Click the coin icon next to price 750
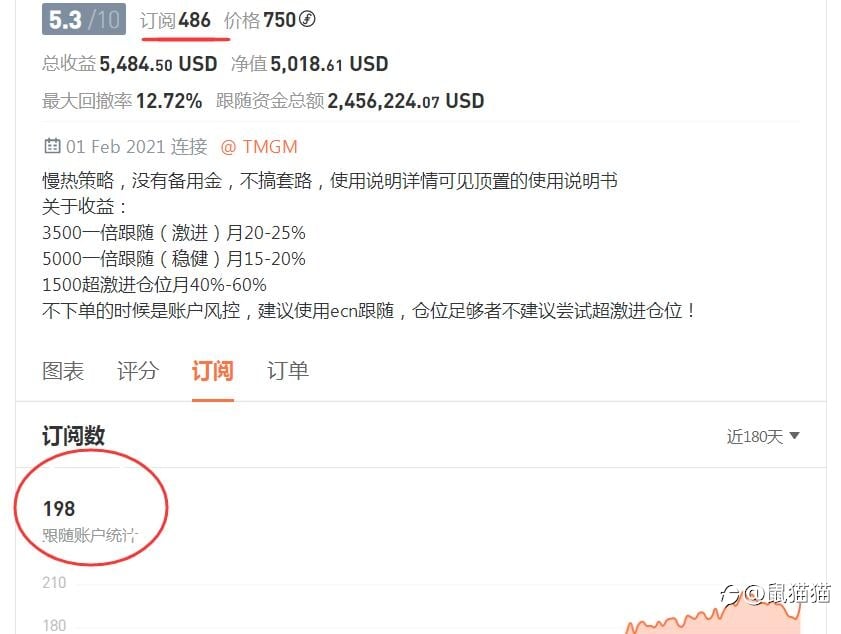This screenshot has width=841, height=634. point(307,19)
